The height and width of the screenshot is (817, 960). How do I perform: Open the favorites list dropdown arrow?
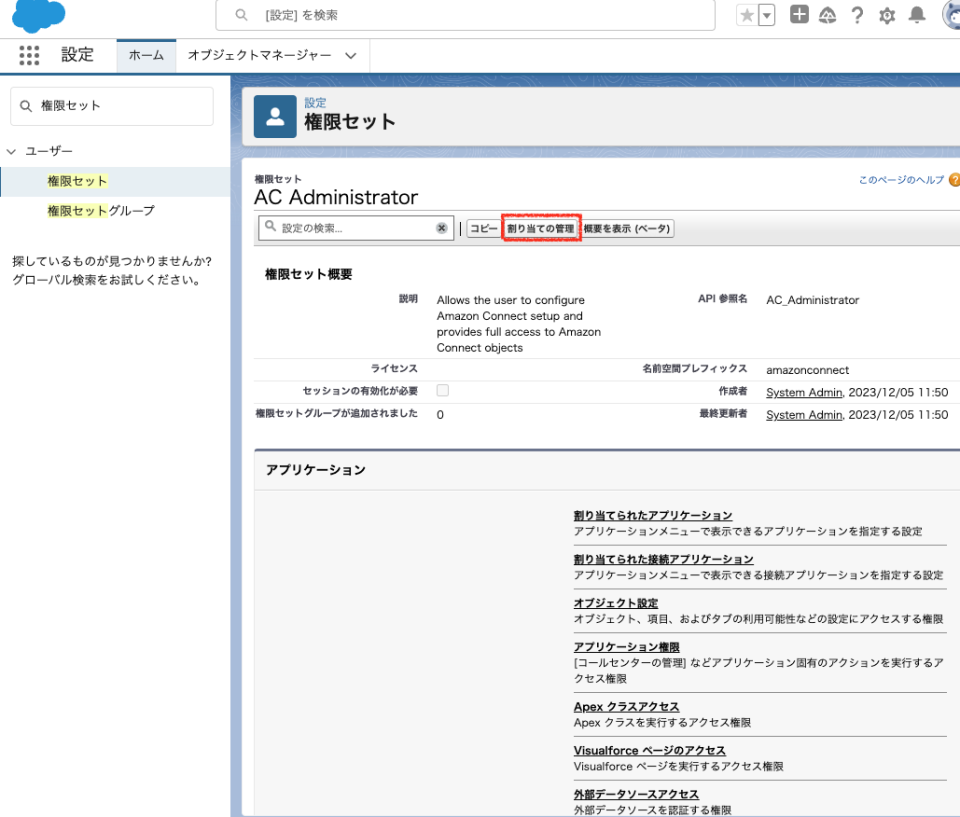(767, 15)
